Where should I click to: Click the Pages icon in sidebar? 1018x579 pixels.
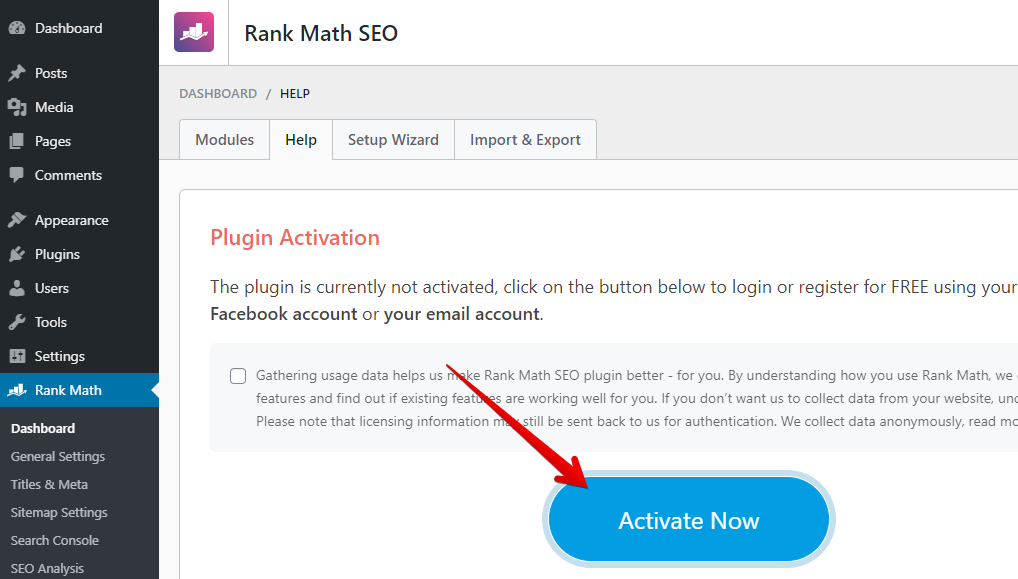pos(17,141)
